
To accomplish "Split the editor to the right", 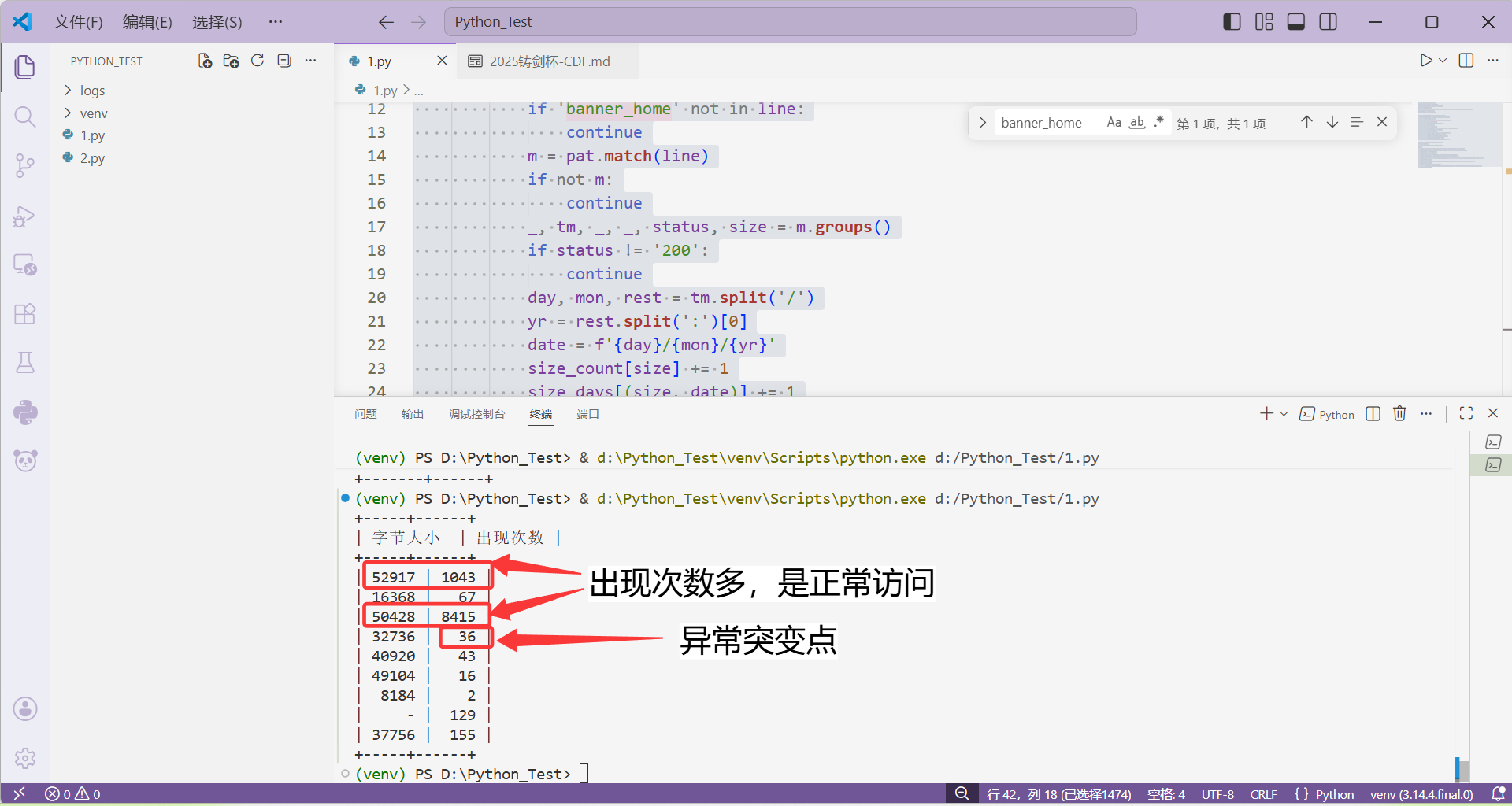I will point(1466,61).
